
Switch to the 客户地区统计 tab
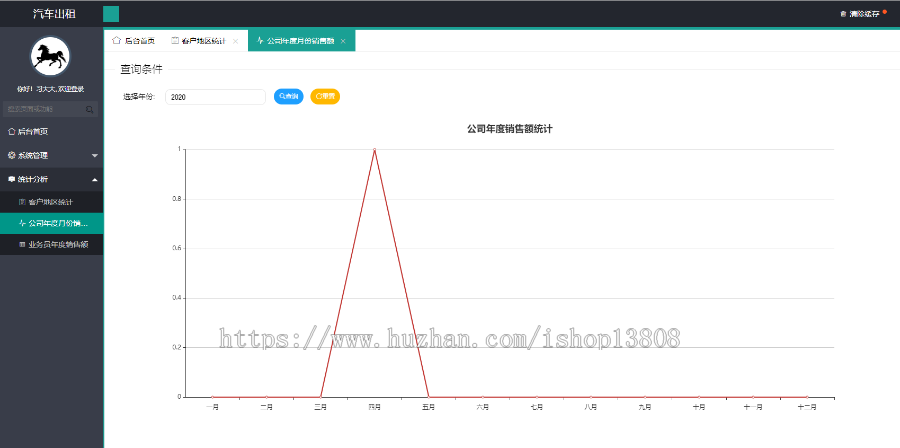point(202,41)
